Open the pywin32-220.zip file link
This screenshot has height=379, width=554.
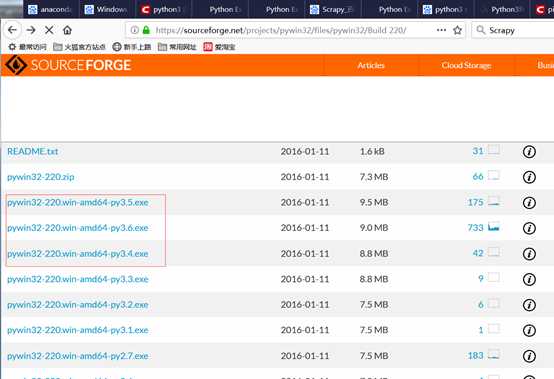click(x=41, y=177)
